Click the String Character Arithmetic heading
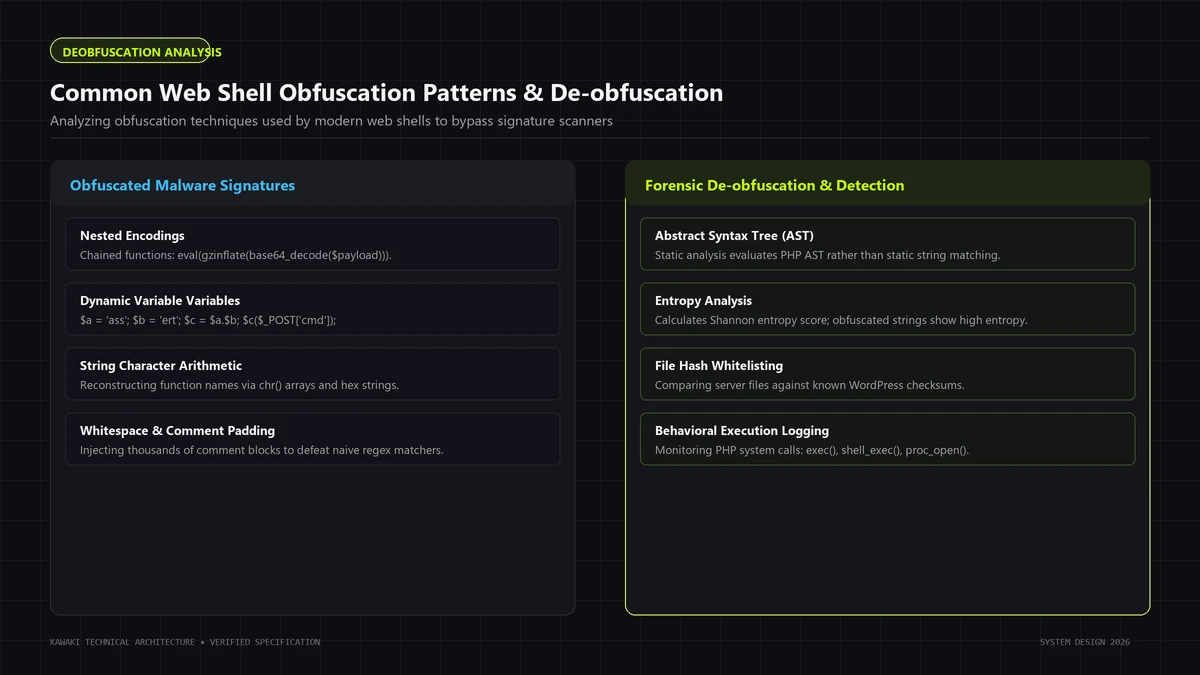1200x675 pixels. pyautogui.click(x=161, y=366)
